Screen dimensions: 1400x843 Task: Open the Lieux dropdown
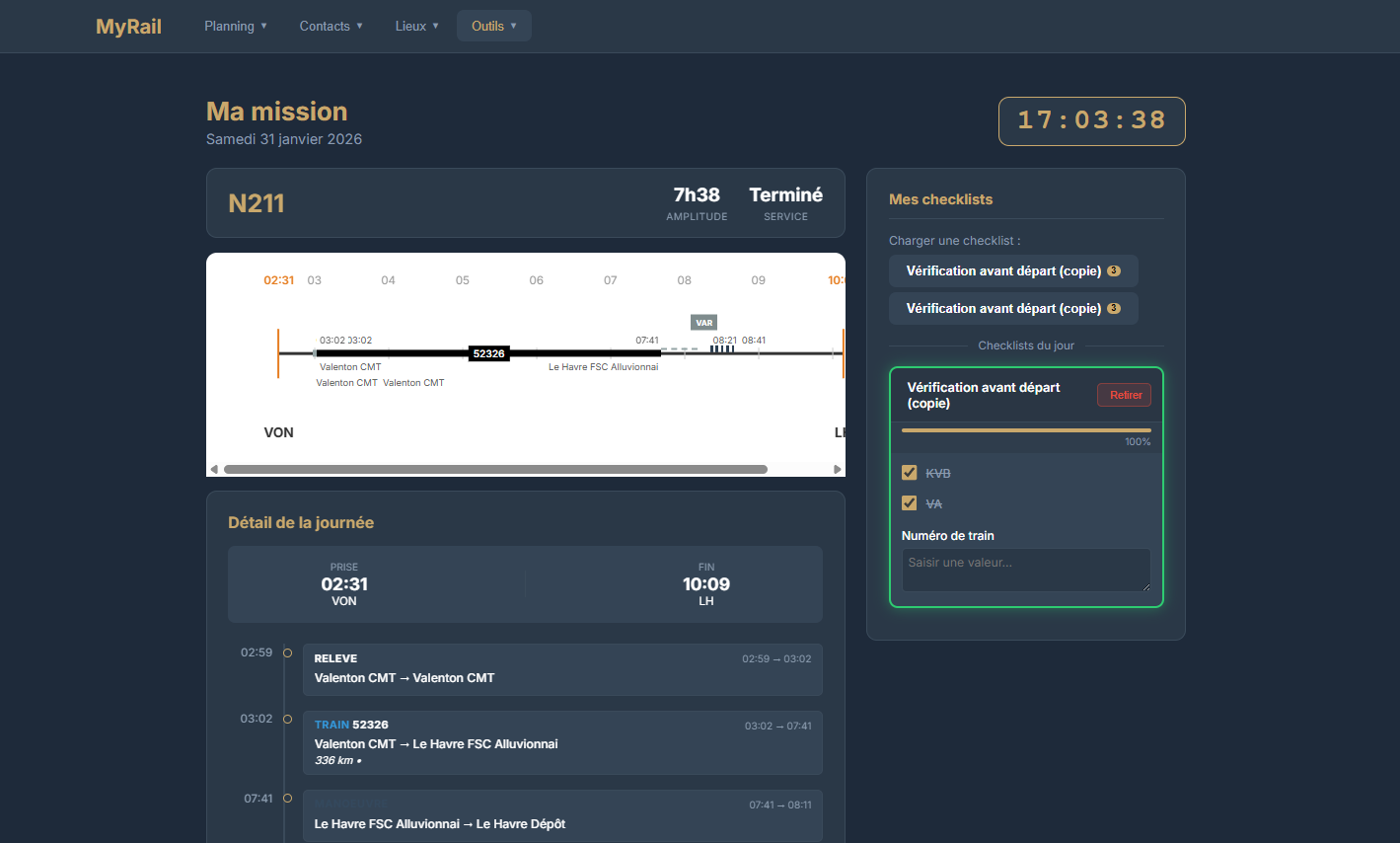(x=416, y=27)
